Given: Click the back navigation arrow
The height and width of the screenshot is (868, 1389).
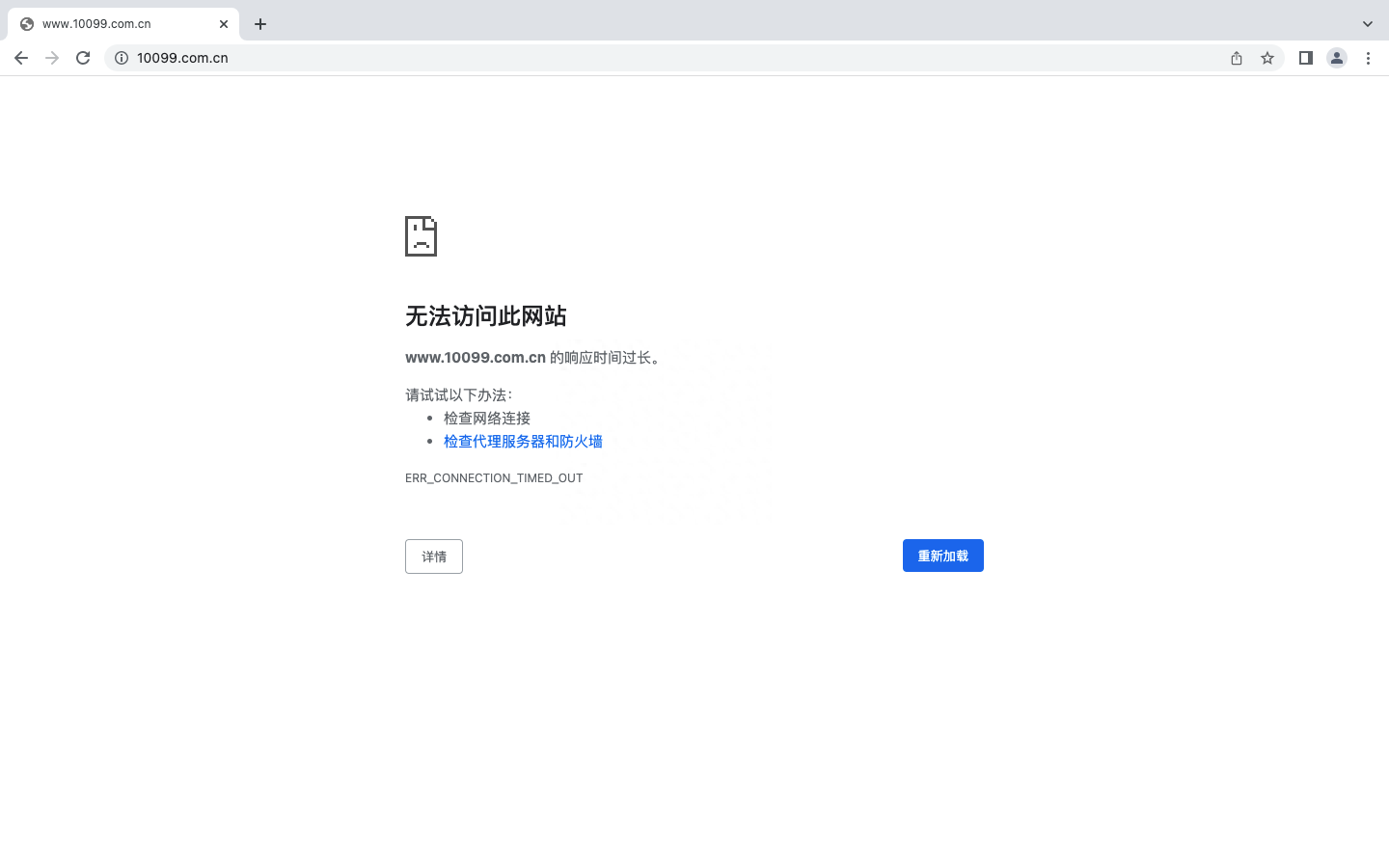Looking at the screenshot, I should 21,58.
